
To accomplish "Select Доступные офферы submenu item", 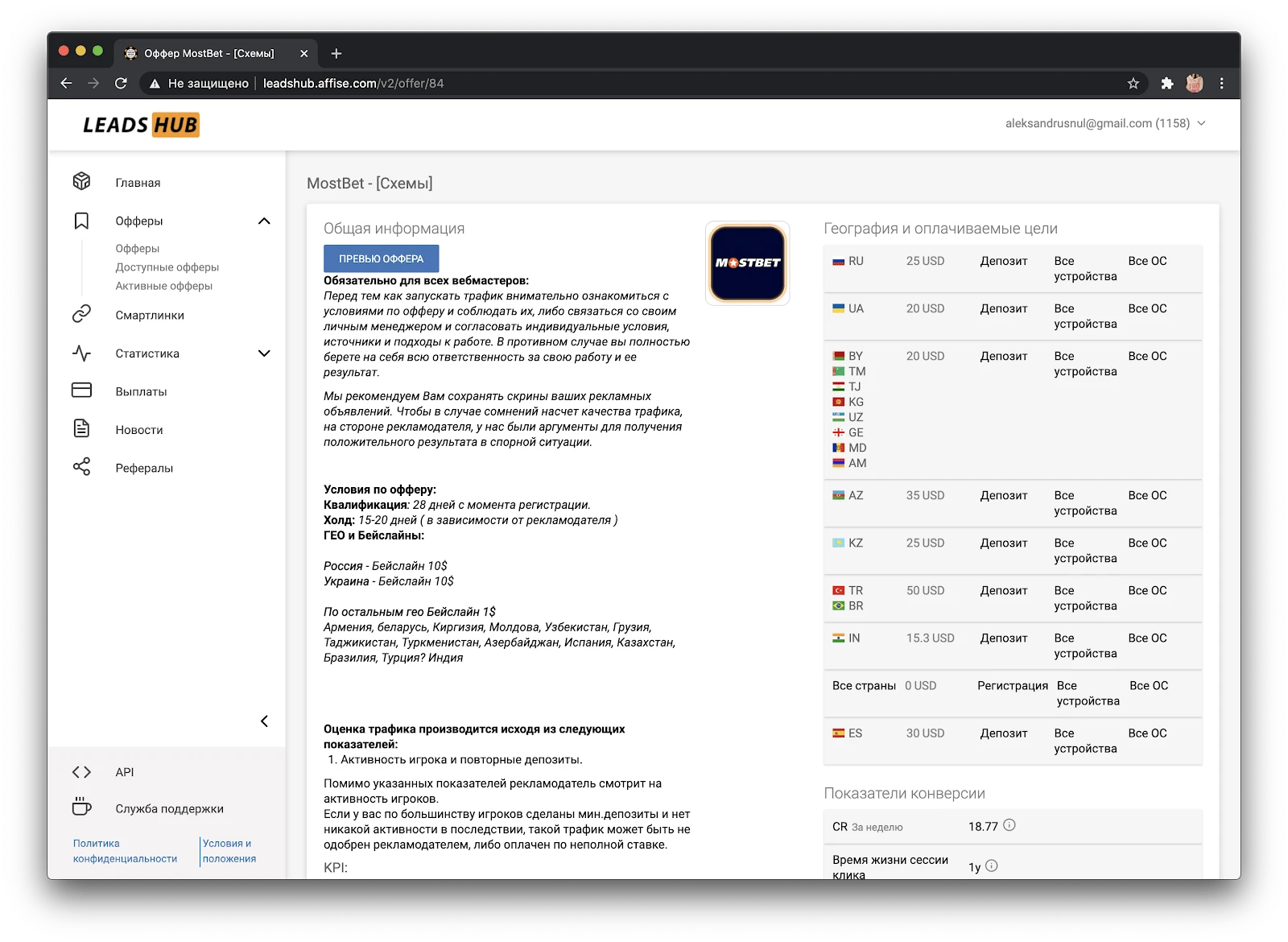I will coord(167,267).
